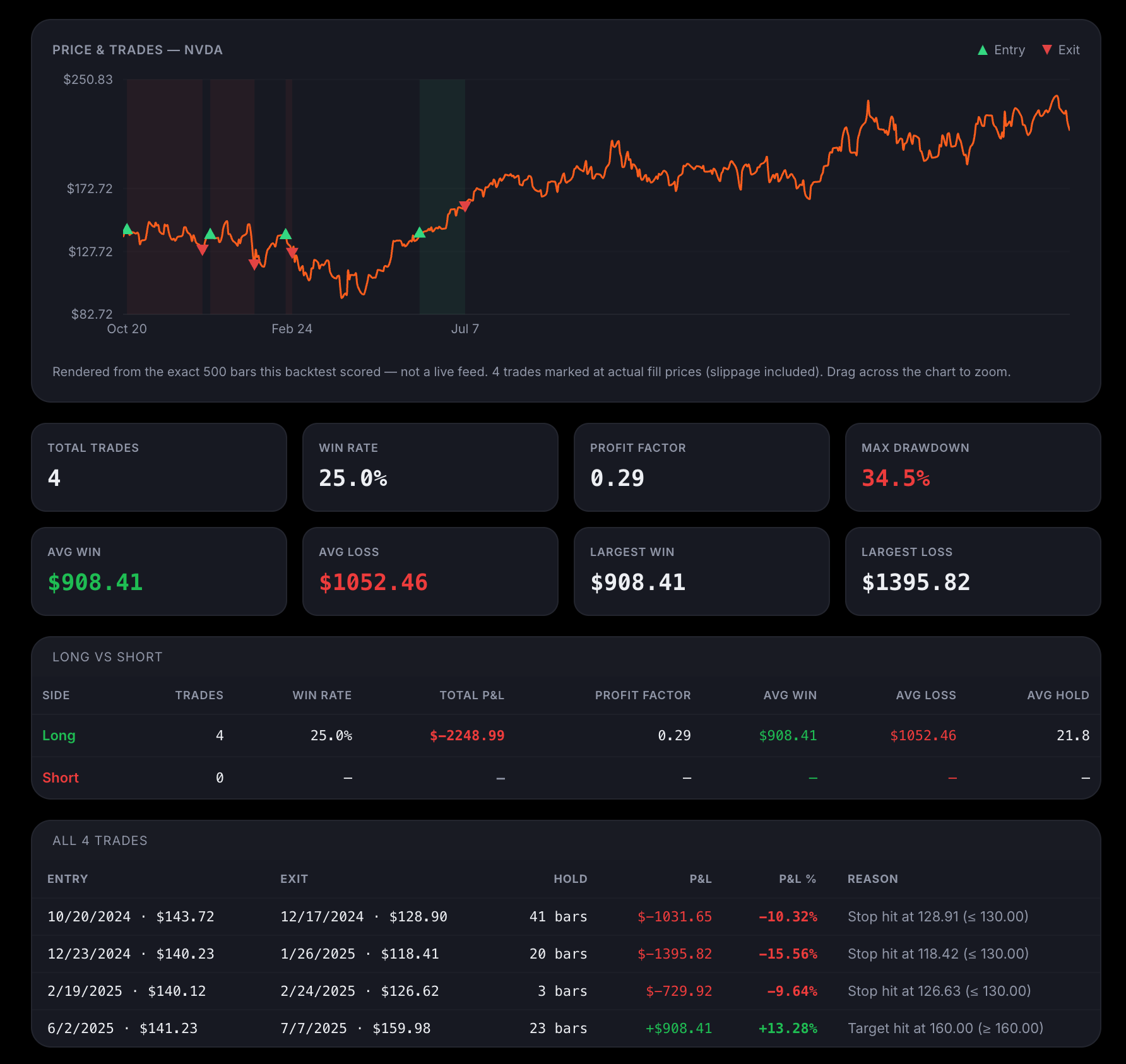This screenshot has width=1126, height=1064.
Task: Click the $172.72 y-axis price label
Action: 90,189
